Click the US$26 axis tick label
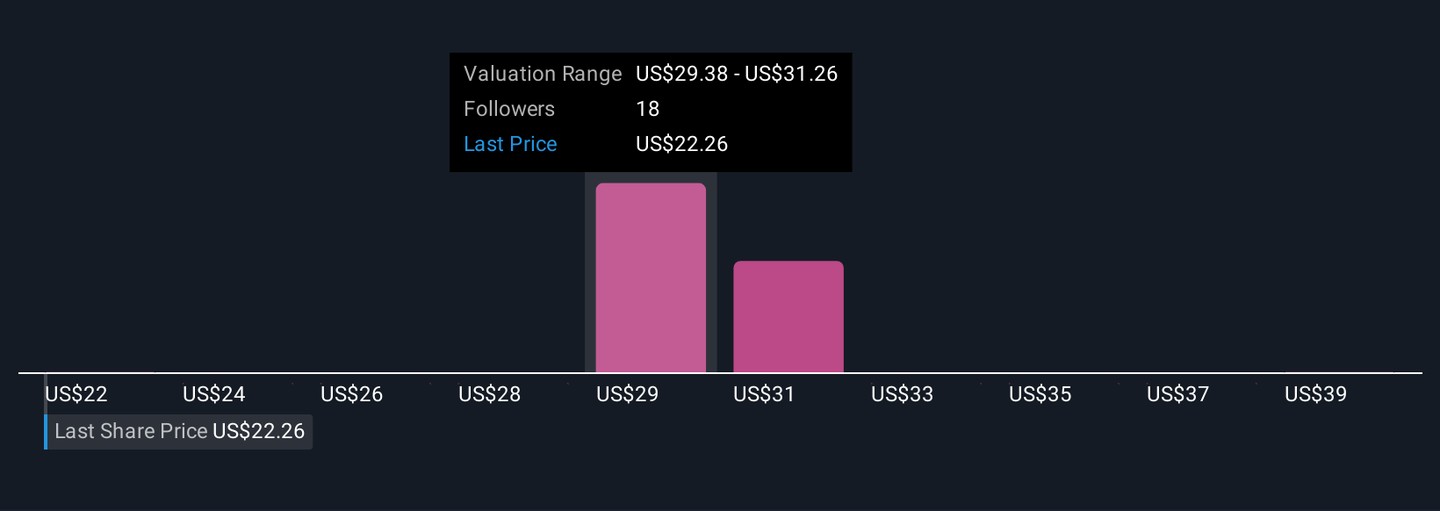 click(352, 394)
